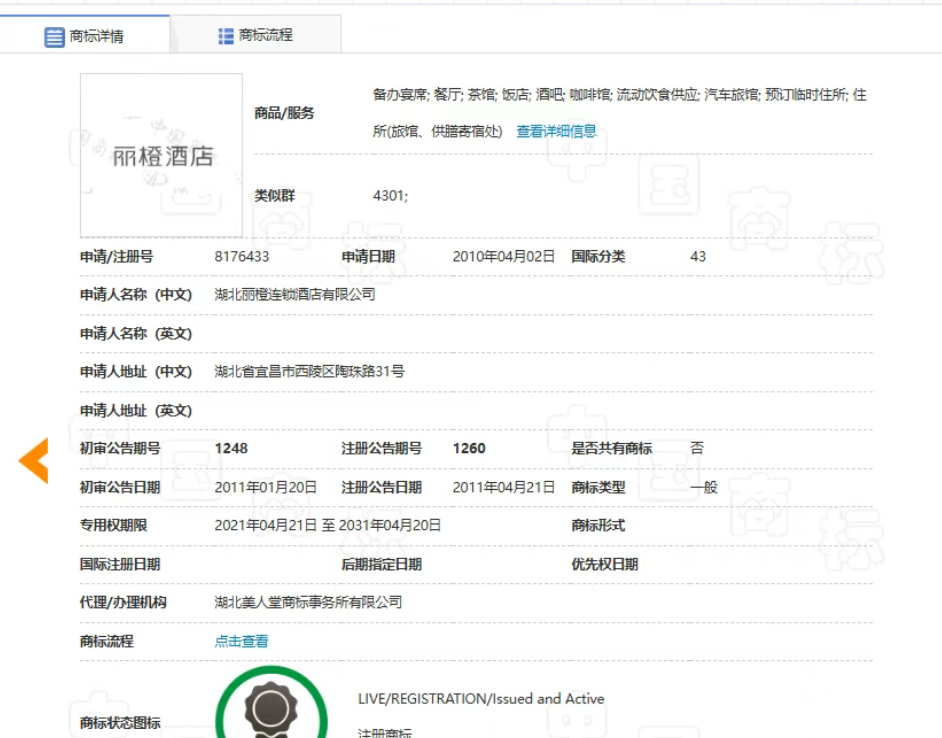Image resolution: width=942 pixels, height=738 pixels.
Task: Select agency name 湖北美人堂商标事务所有限公司
Action: point(308,602)
